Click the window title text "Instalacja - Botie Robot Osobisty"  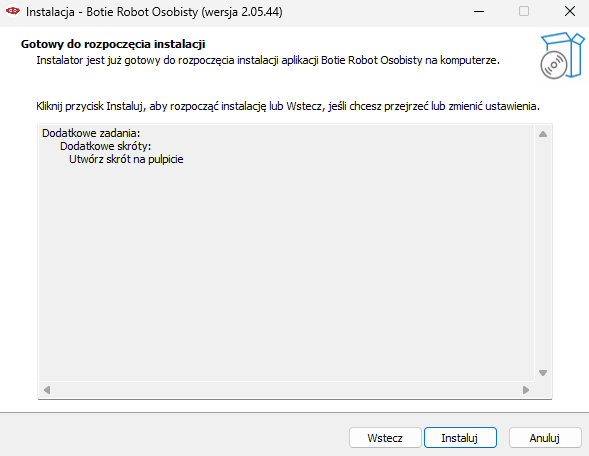click(112, 12)
